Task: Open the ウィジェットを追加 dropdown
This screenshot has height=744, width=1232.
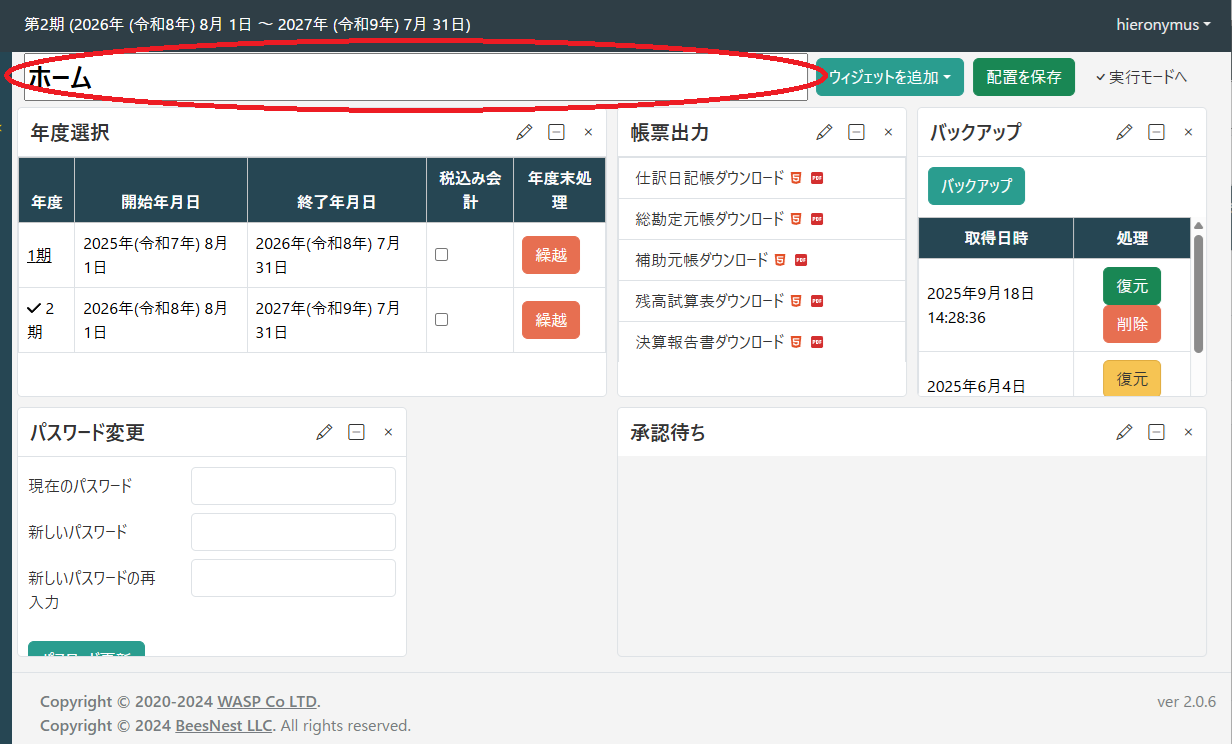Action: point(889,77)
